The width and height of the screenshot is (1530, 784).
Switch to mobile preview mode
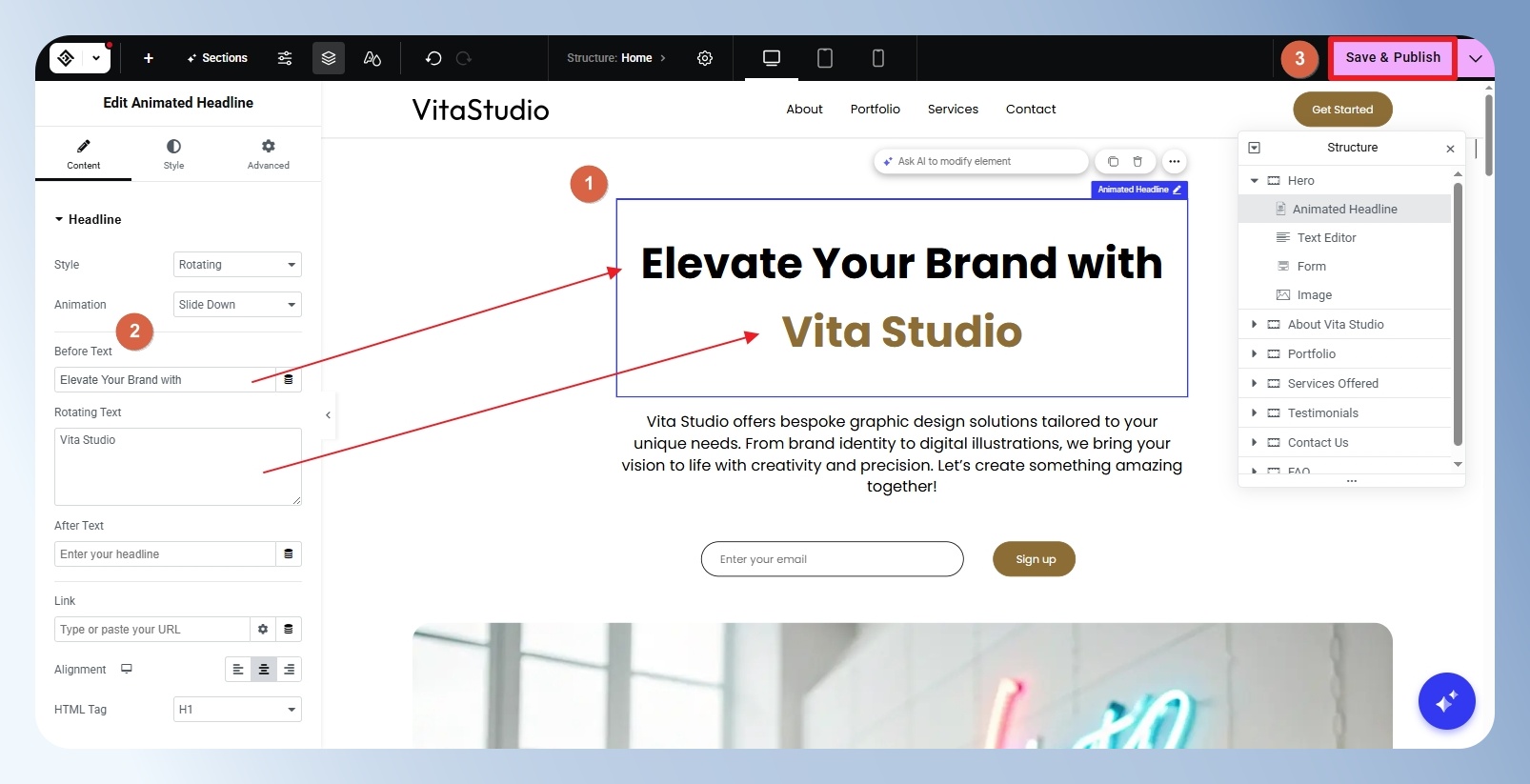878,58
